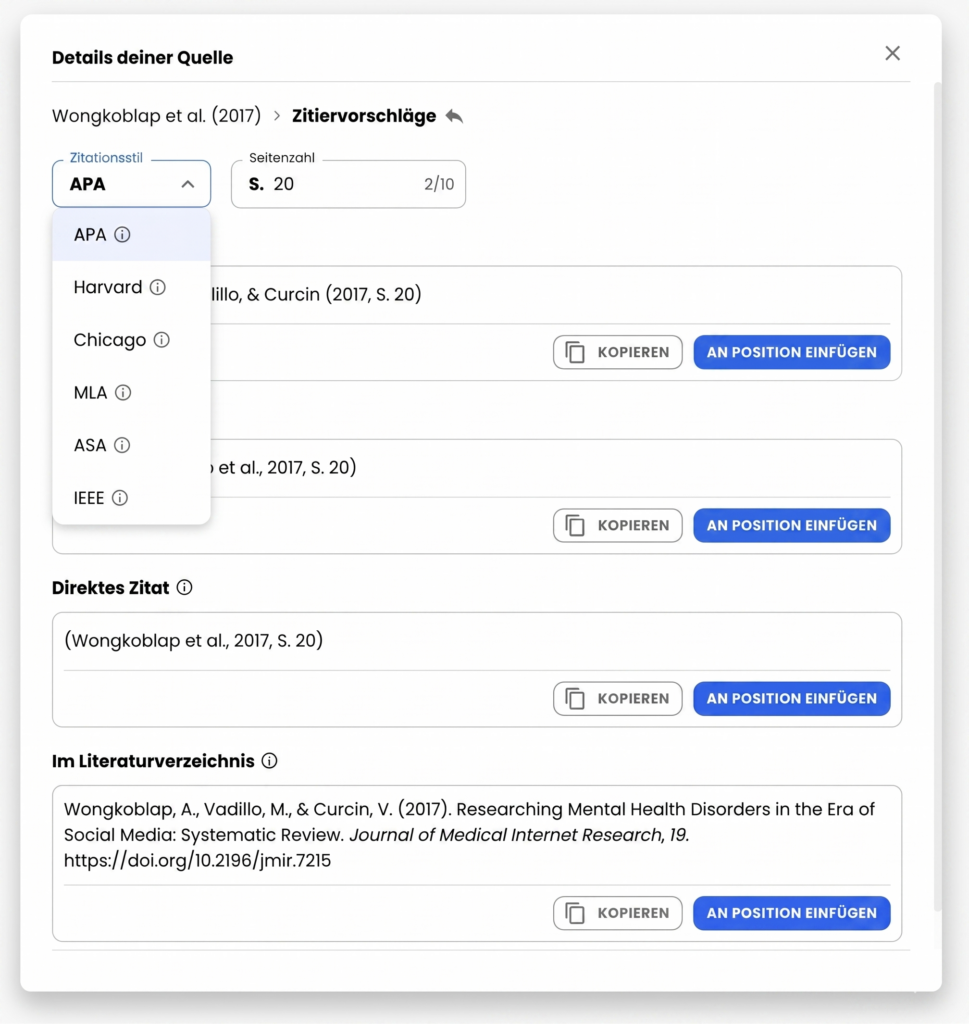Close the Details deiner Quelle dialog

(x=892, y=54)
